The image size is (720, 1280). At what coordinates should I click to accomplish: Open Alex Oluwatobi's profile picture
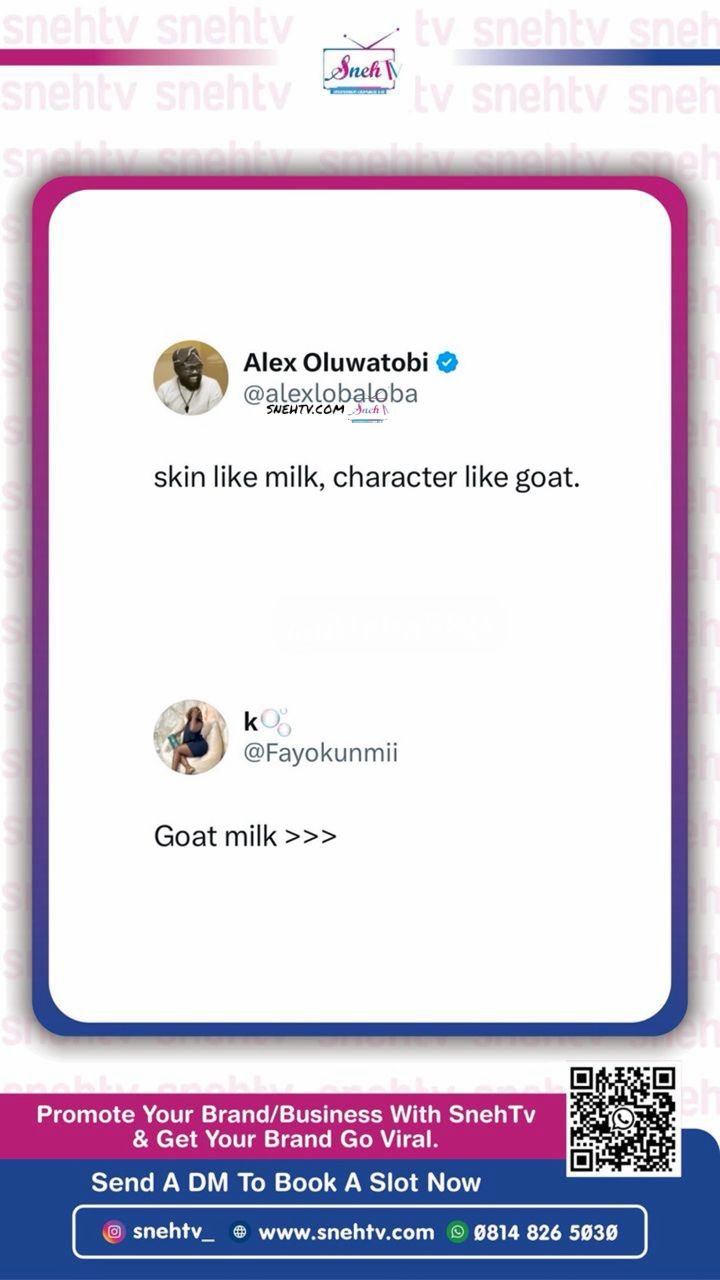(x=190, y=378)
